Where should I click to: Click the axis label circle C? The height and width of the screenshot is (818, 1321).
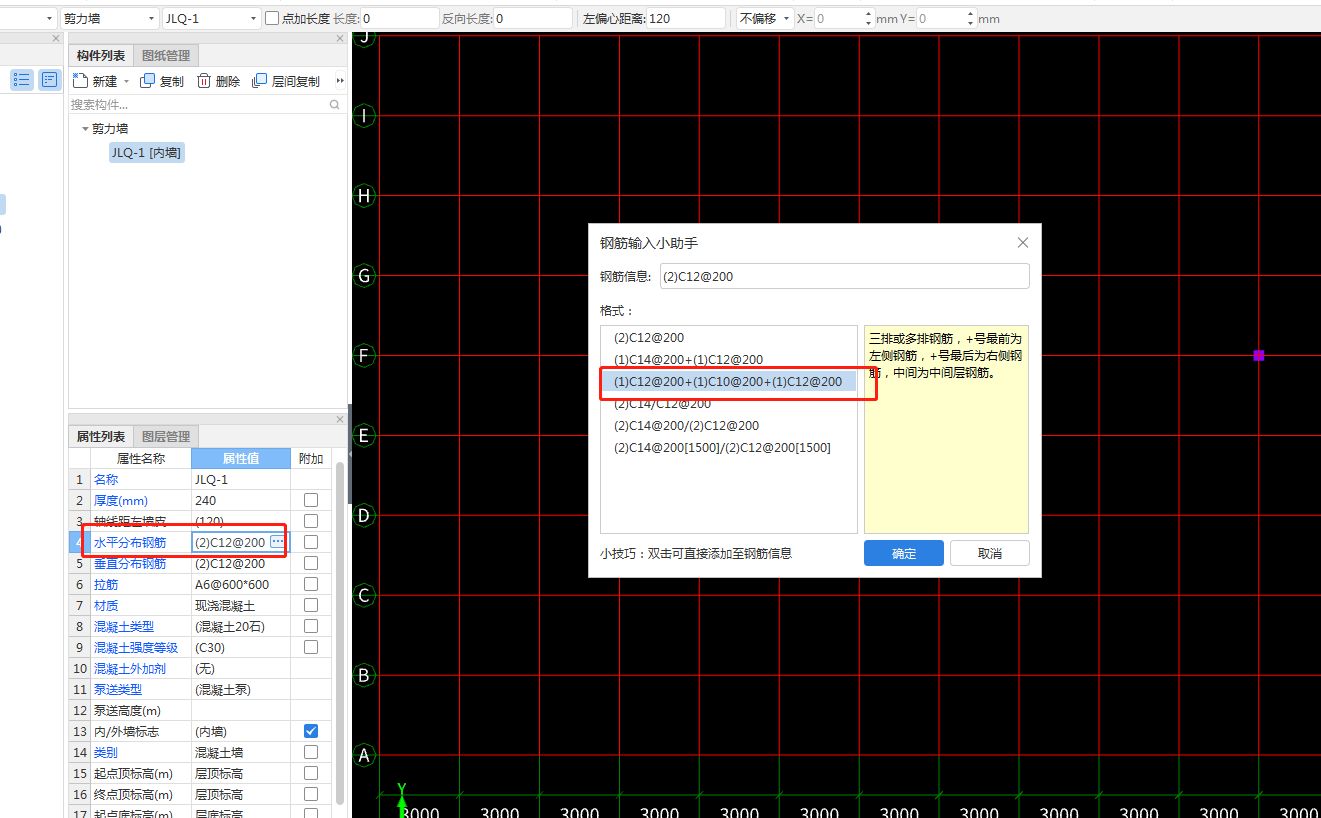tap(364, 595)
